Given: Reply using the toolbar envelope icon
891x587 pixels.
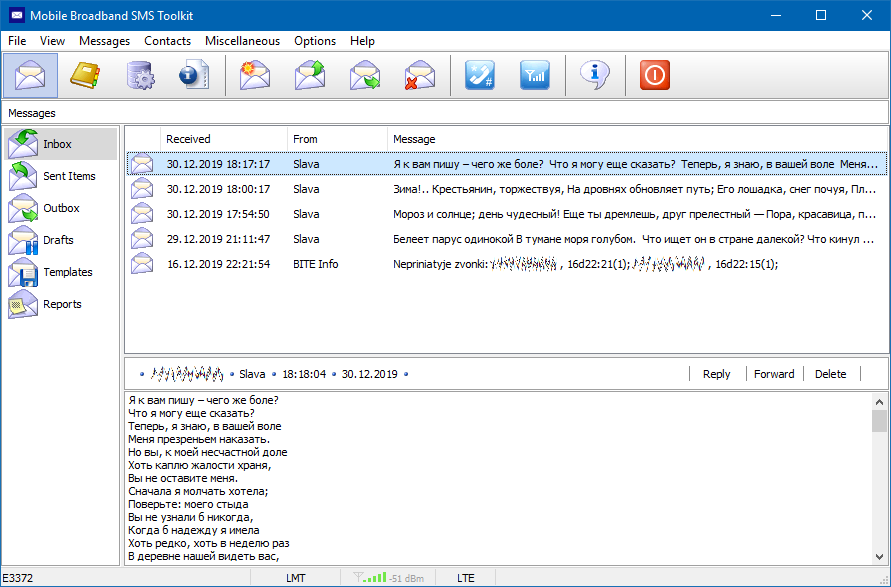Looking at the screenshot, I should pyautogui.click(x=310, y=74).
